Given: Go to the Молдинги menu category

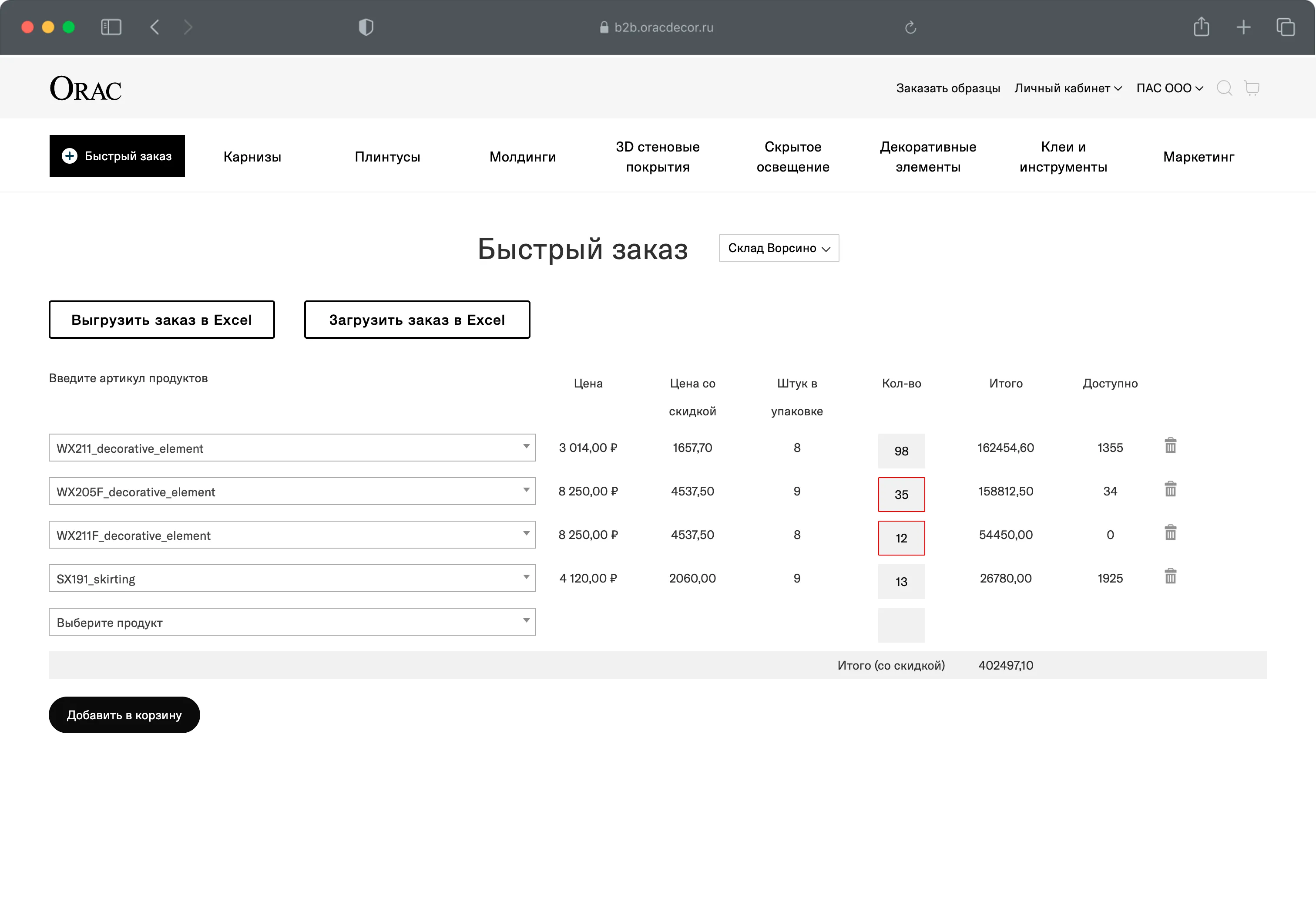Looking at the screenshot, I should [522, 157].
